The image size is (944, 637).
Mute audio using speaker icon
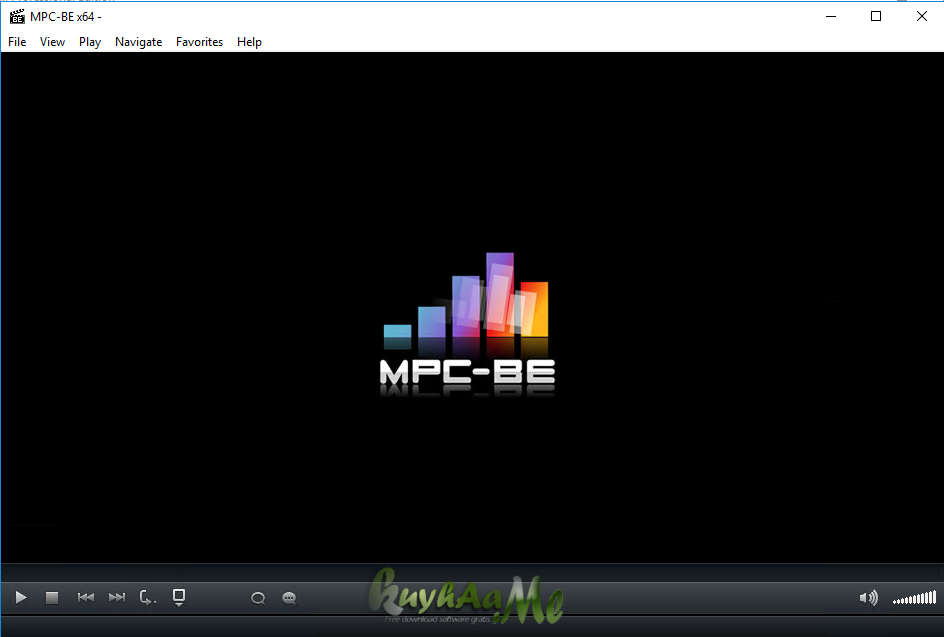(x=868, y=598)
